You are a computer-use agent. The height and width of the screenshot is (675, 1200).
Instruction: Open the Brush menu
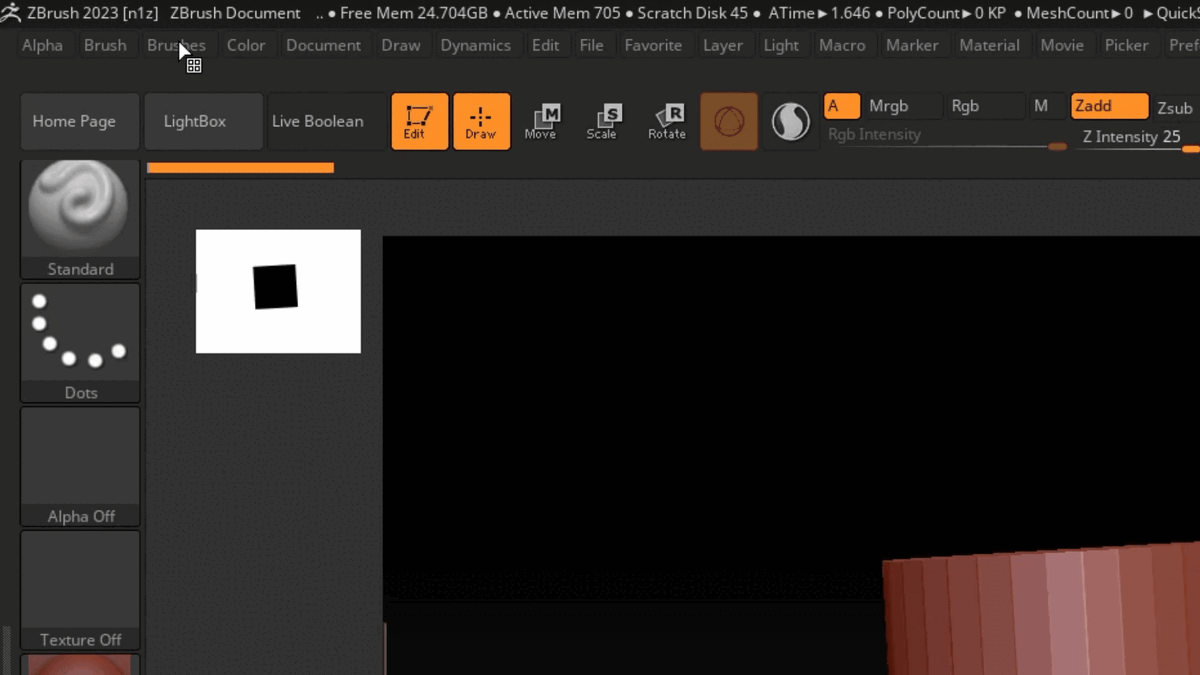click(x=105, y=45)
